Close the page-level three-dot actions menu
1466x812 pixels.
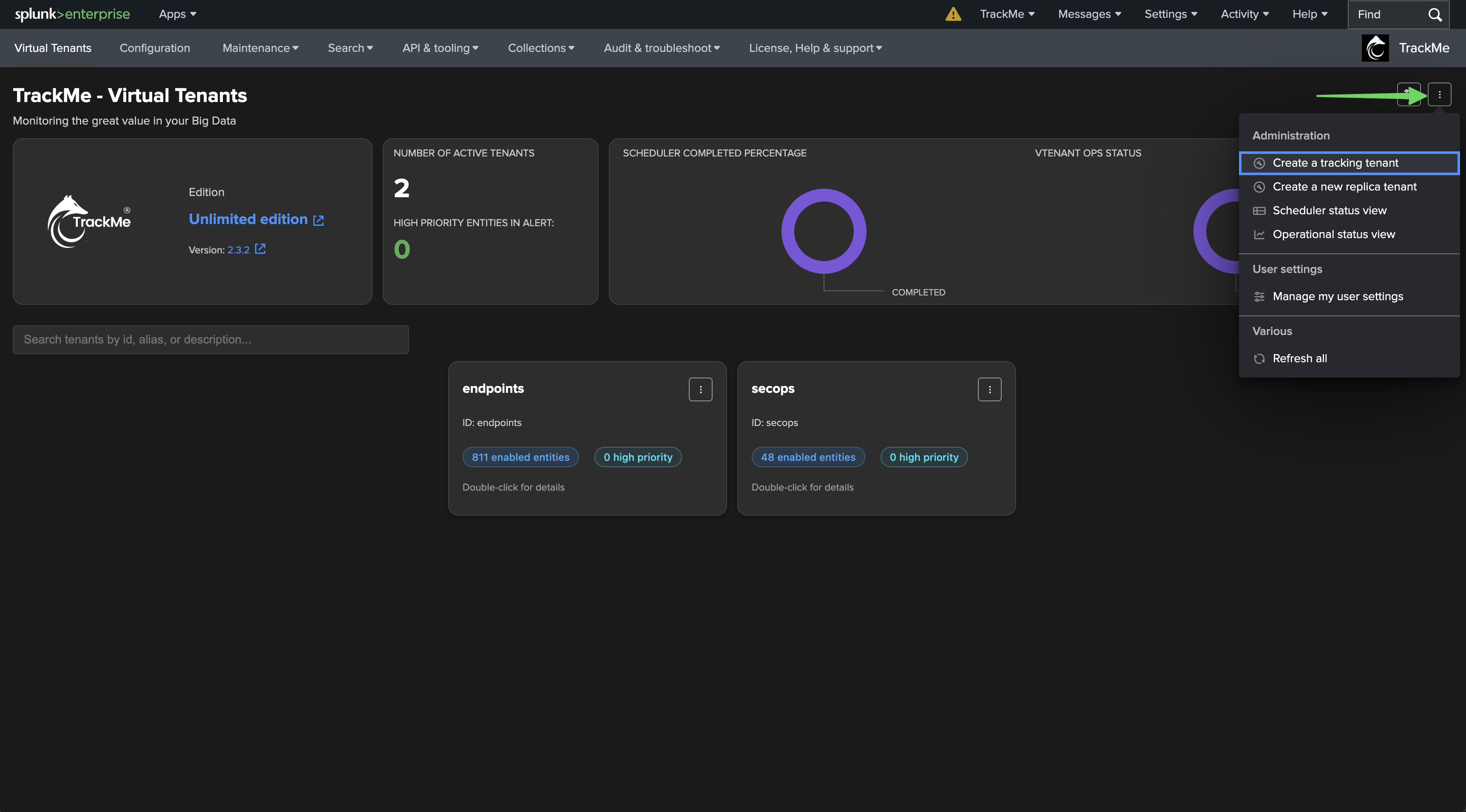point(1439,94)
